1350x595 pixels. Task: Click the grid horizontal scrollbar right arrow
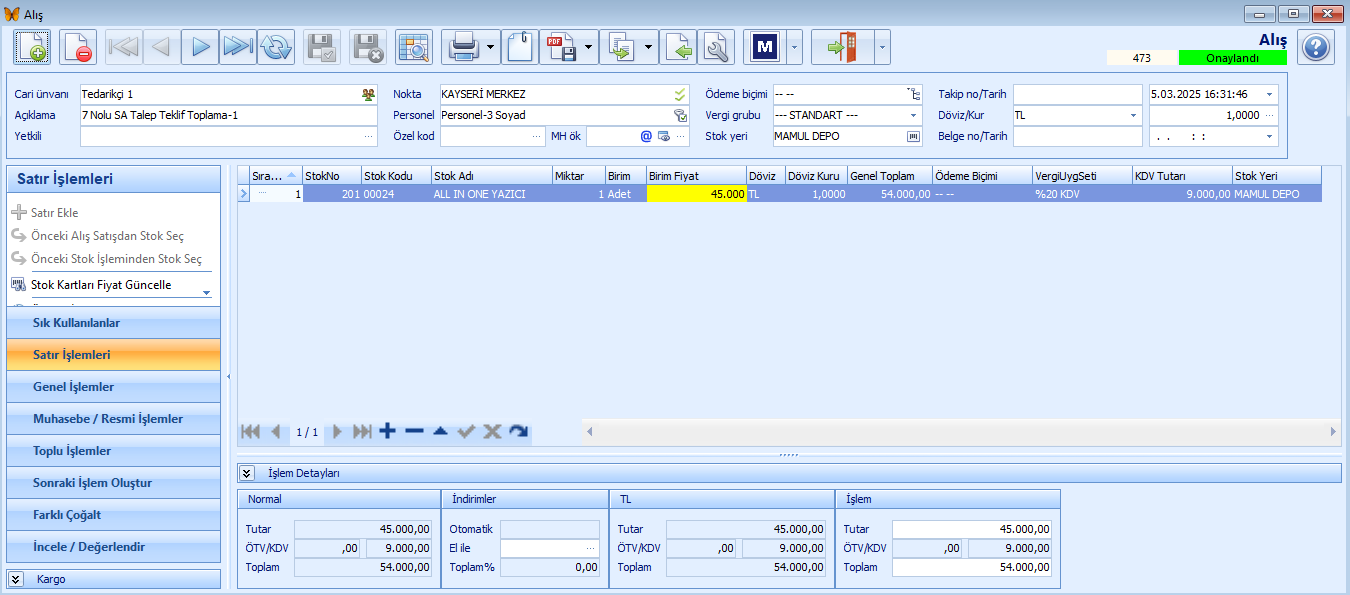pos(1333,431)
